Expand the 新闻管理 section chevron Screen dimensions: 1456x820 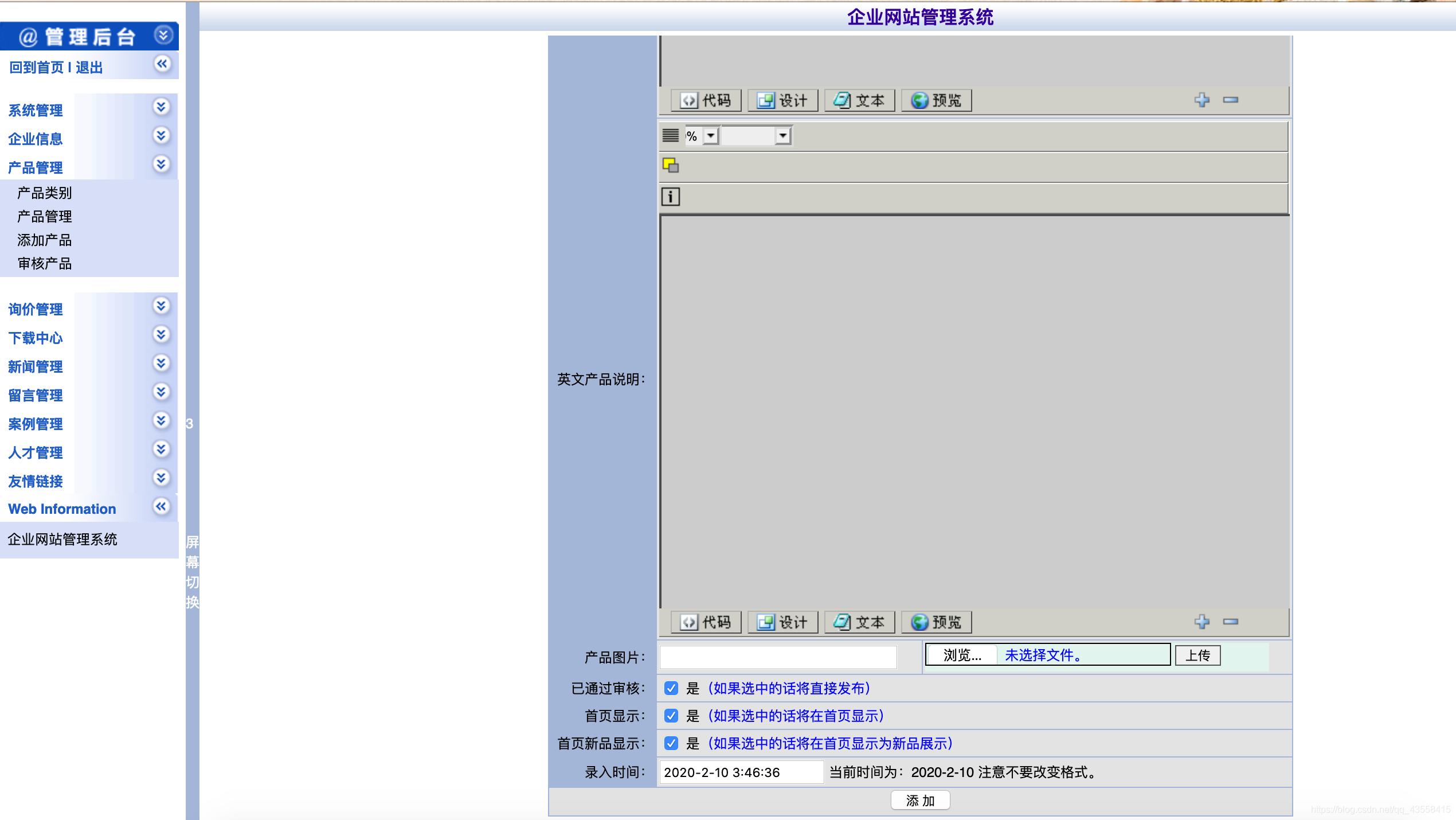pos(162,364)
